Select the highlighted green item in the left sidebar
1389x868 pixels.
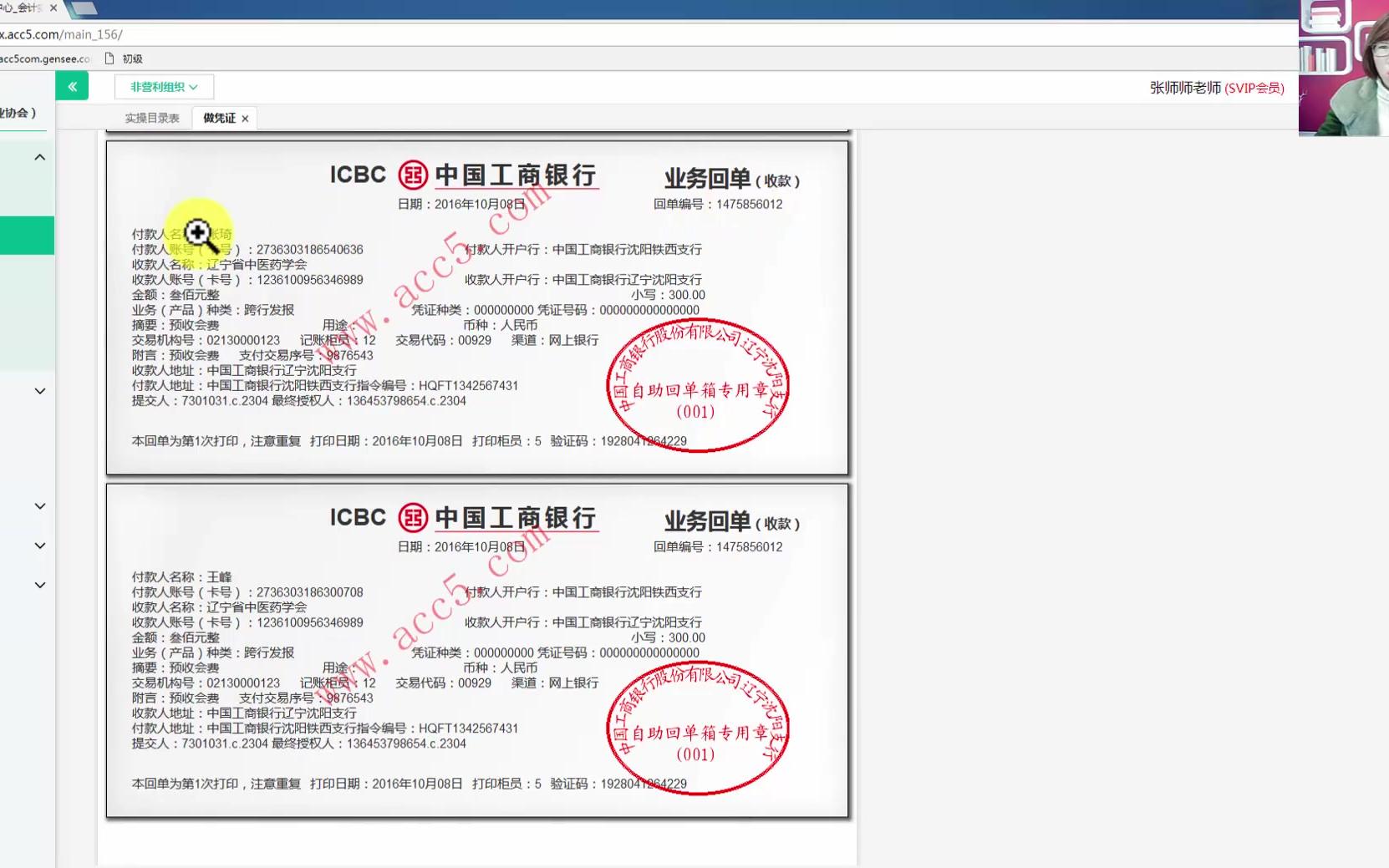click(x=27, y=235)
